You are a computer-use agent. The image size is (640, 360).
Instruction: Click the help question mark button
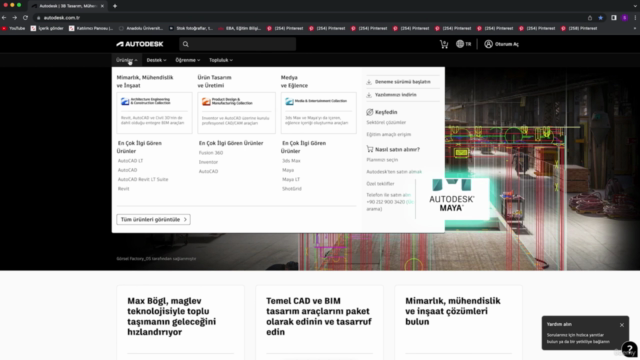(630, 349)
